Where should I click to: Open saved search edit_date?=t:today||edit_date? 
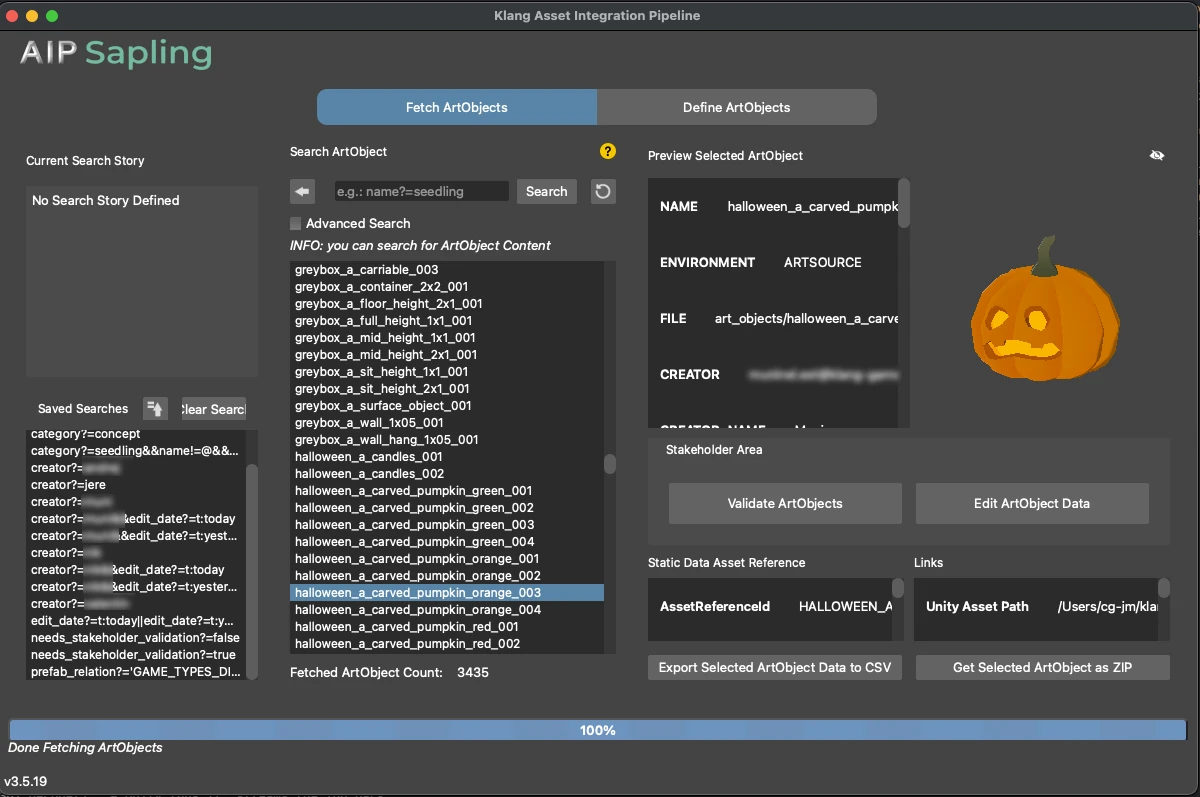tap(136, 621)
